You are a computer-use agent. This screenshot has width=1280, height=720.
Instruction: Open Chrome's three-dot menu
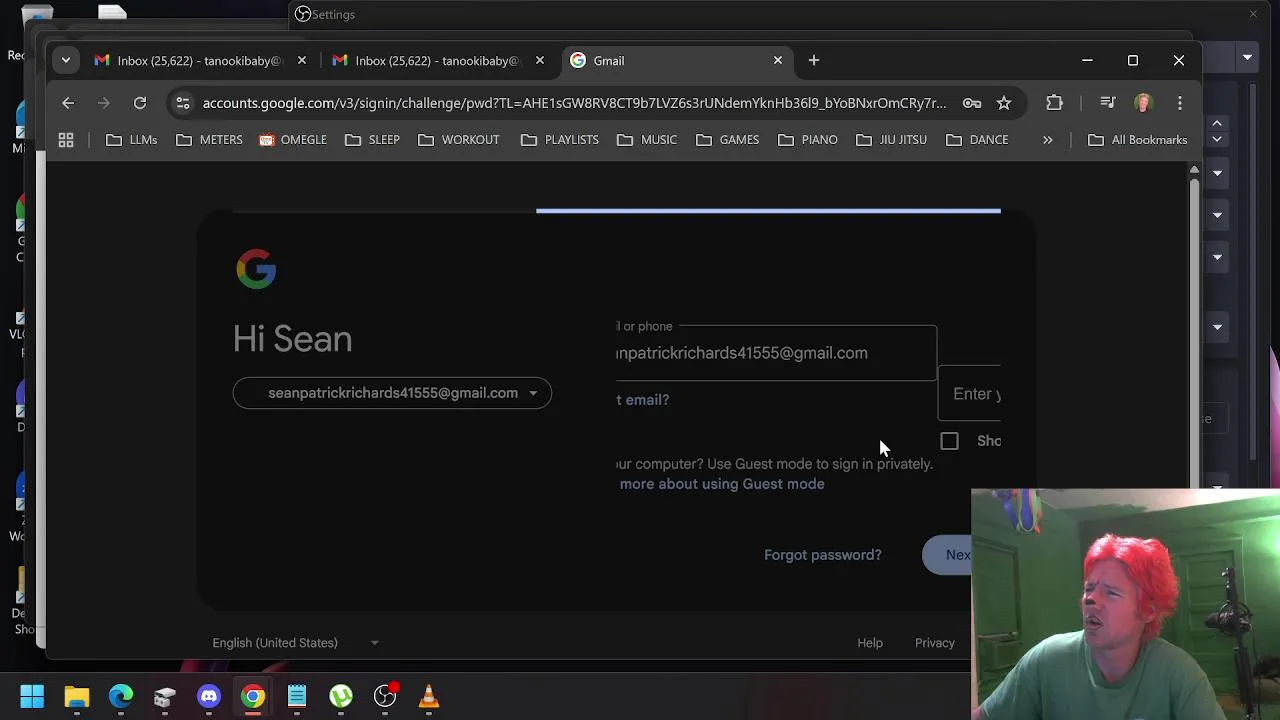[1180, 103]
